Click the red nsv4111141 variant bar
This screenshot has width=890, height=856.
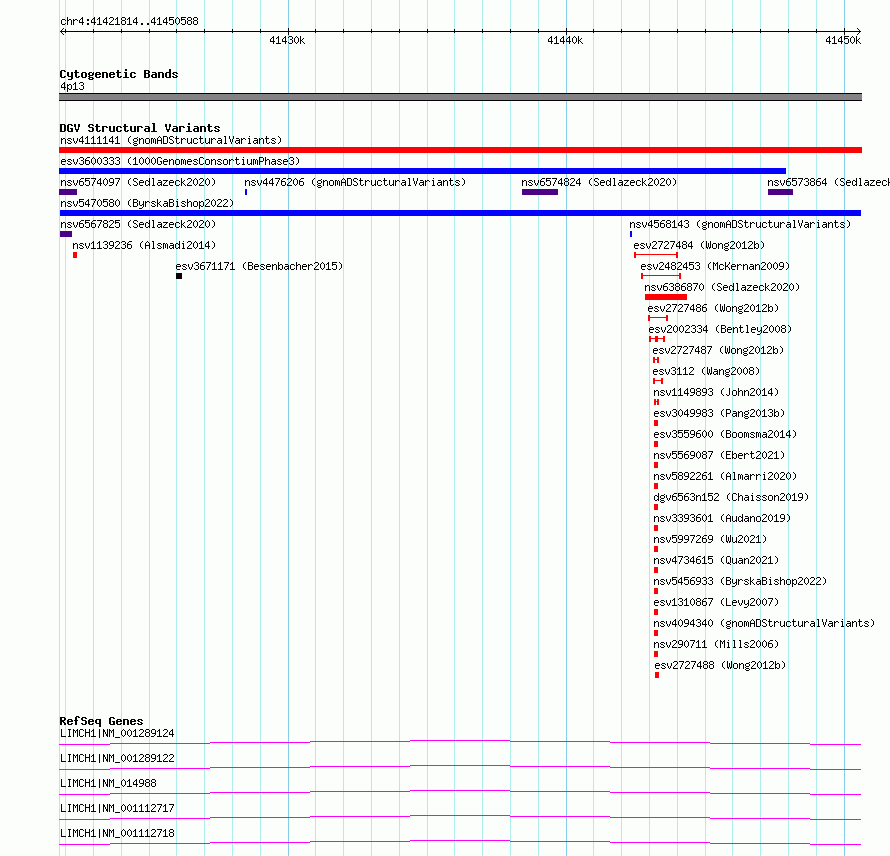click(460, 150)
